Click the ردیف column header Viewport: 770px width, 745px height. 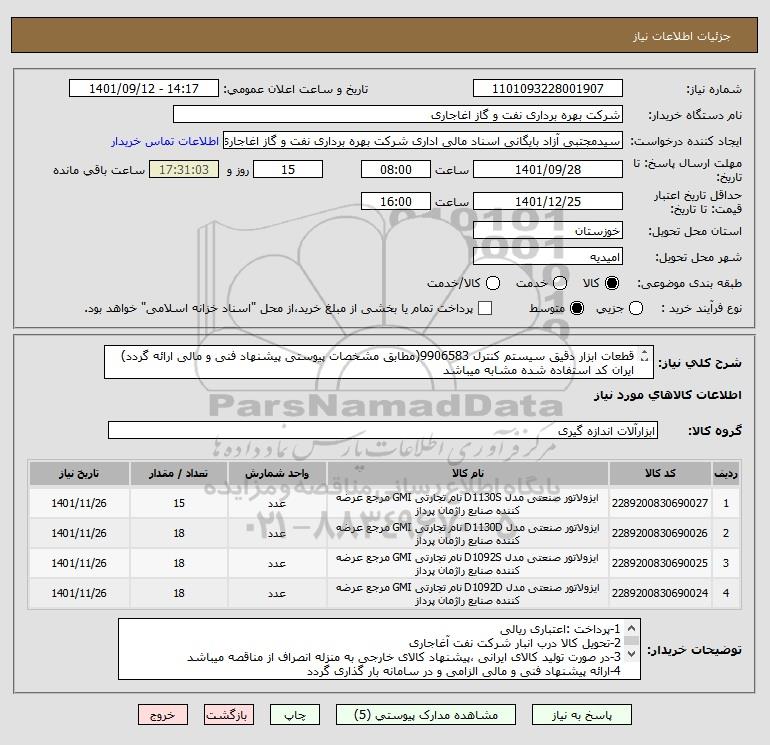(726, 473)
